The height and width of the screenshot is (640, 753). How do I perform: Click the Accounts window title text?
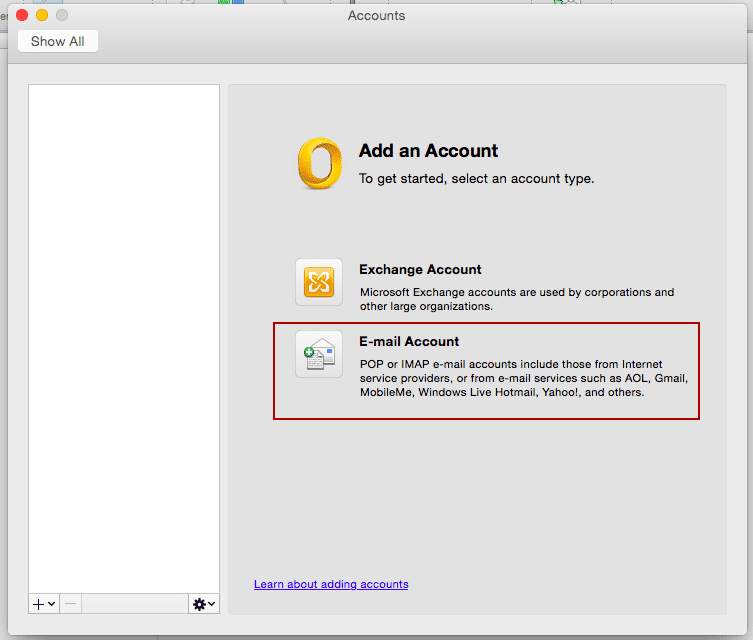(376, 15)
